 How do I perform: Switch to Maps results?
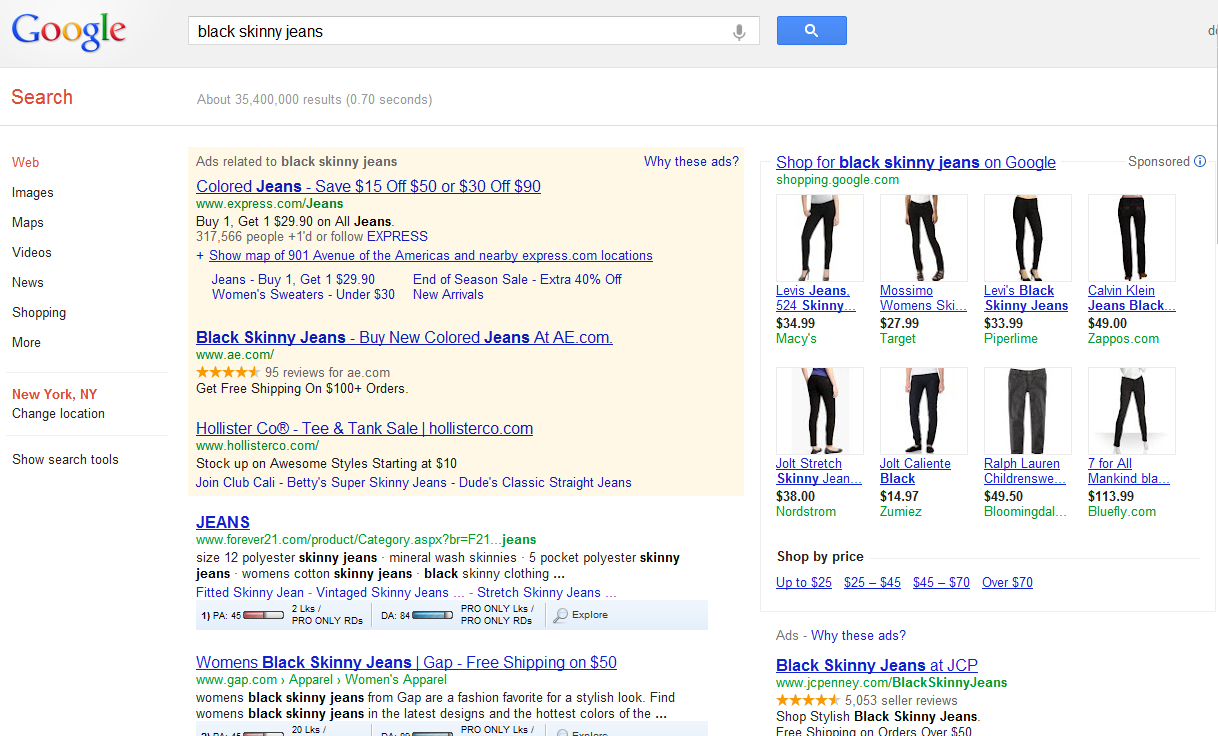tap(28, 222)
